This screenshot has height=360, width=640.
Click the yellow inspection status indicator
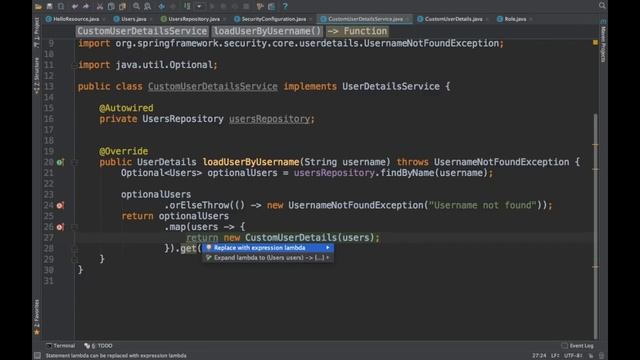595,42
